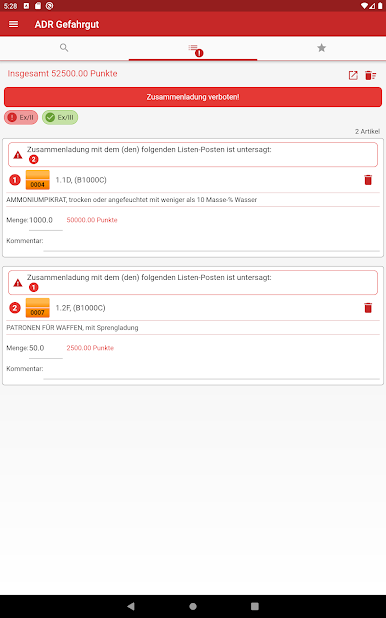Screen dimensions: 386x618
Task: Delete the PATRONEN FÜR WAFFEN item
Action: click(x=368, y=308)
